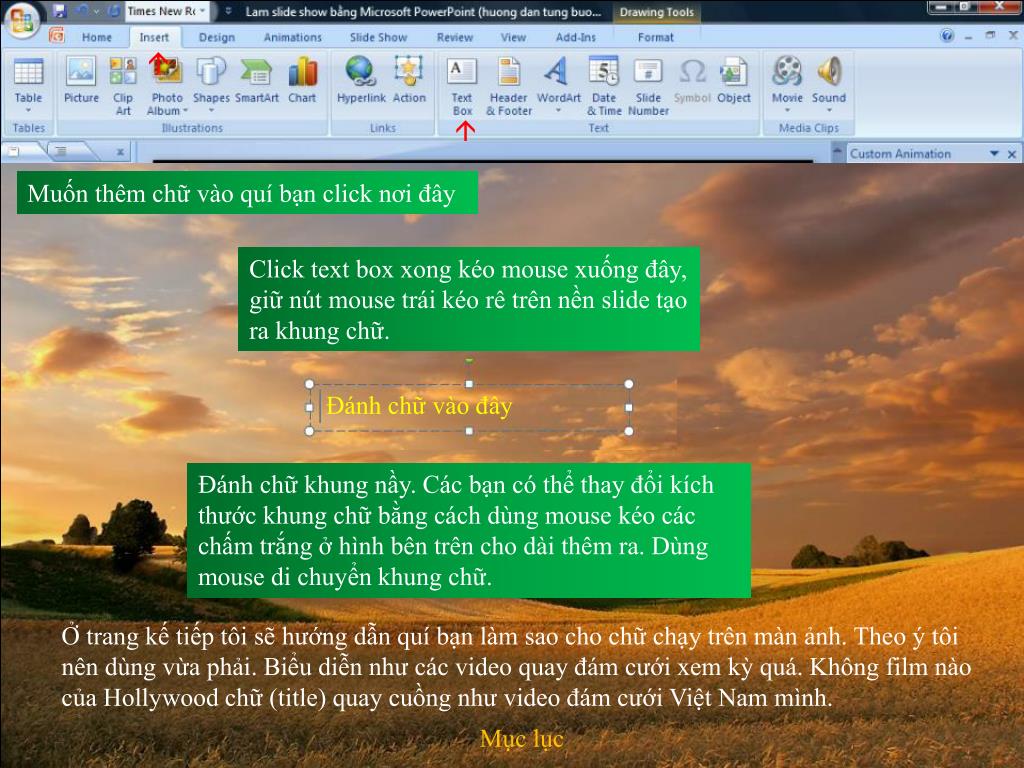The image size is (1024, 768).
Task: Open the Drawing Tools Format tab
Action: point(656,37)
